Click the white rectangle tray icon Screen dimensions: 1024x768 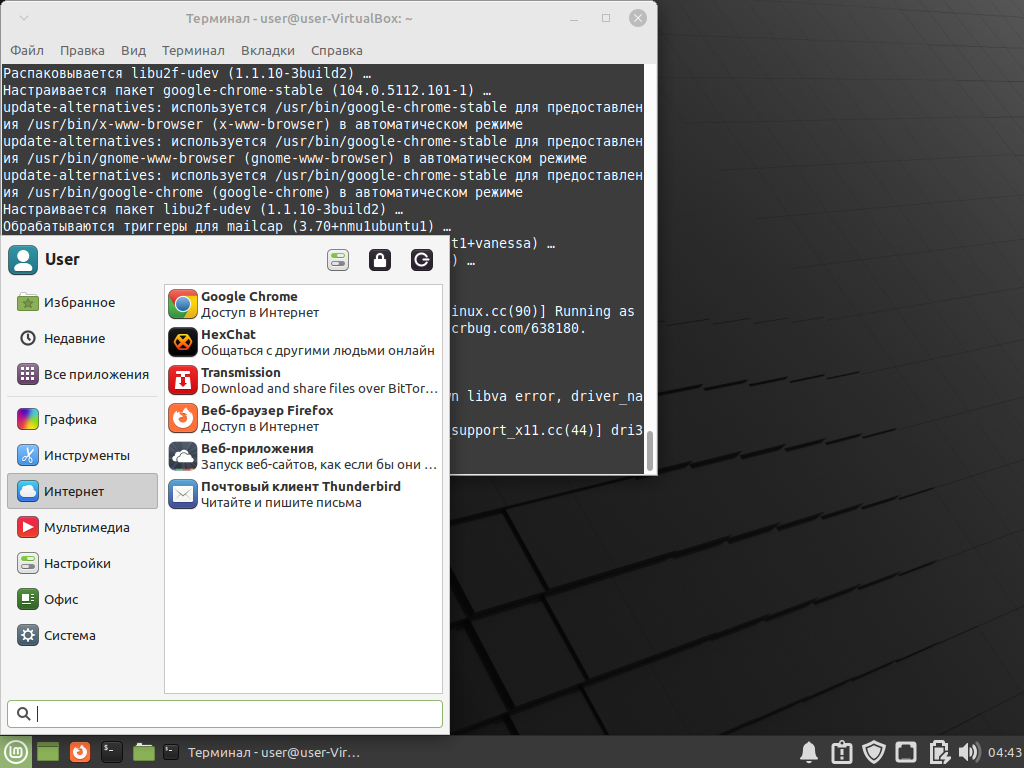pos(906,752)
